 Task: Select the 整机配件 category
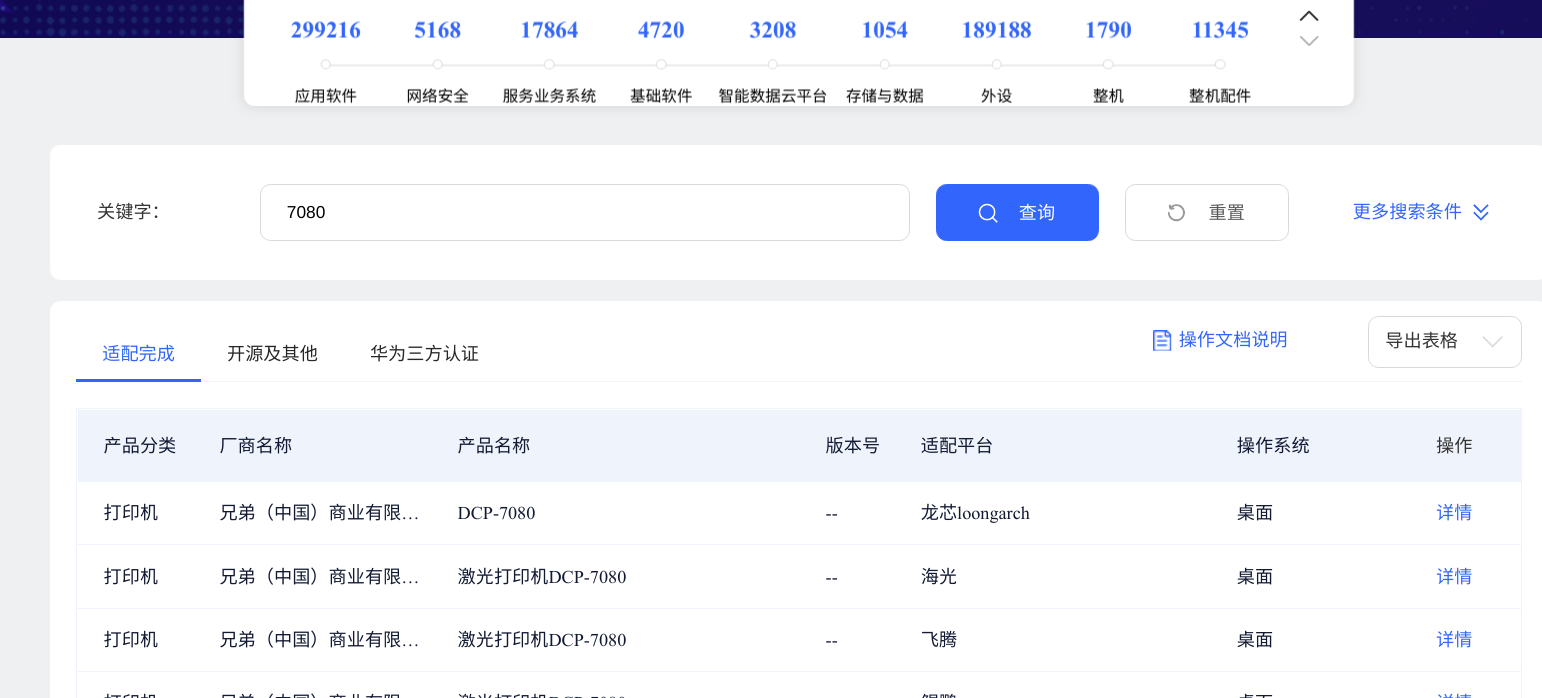point(1220,96)
